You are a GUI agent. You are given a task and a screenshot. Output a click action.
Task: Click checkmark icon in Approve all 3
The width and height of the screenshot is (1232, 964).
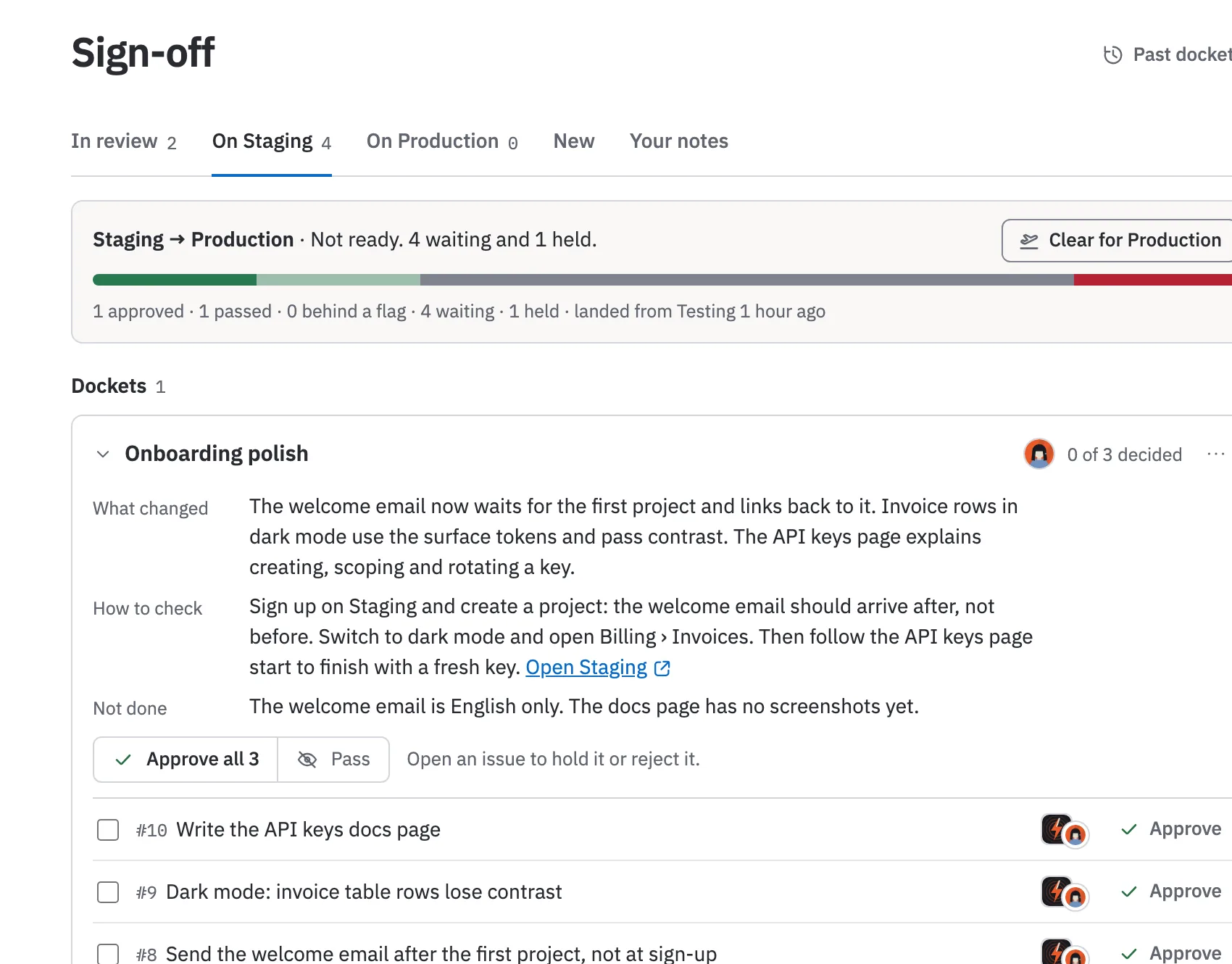click(x=123, y=760)
